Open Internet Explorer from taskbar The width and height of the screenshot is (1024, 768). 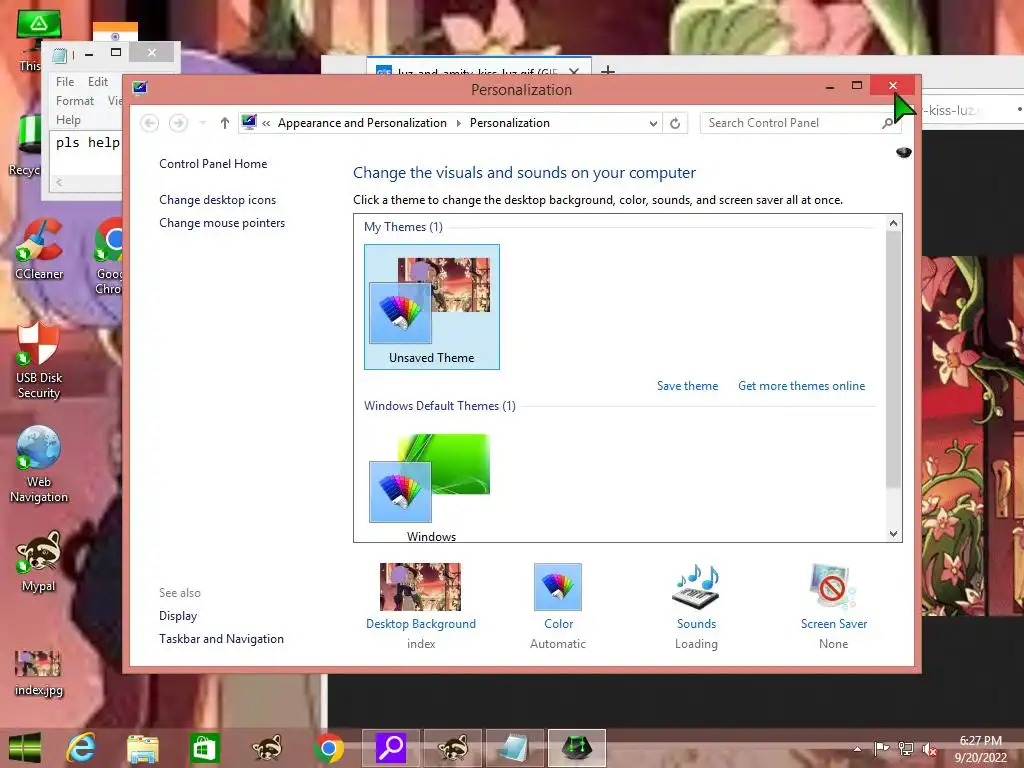click(82, 748)
